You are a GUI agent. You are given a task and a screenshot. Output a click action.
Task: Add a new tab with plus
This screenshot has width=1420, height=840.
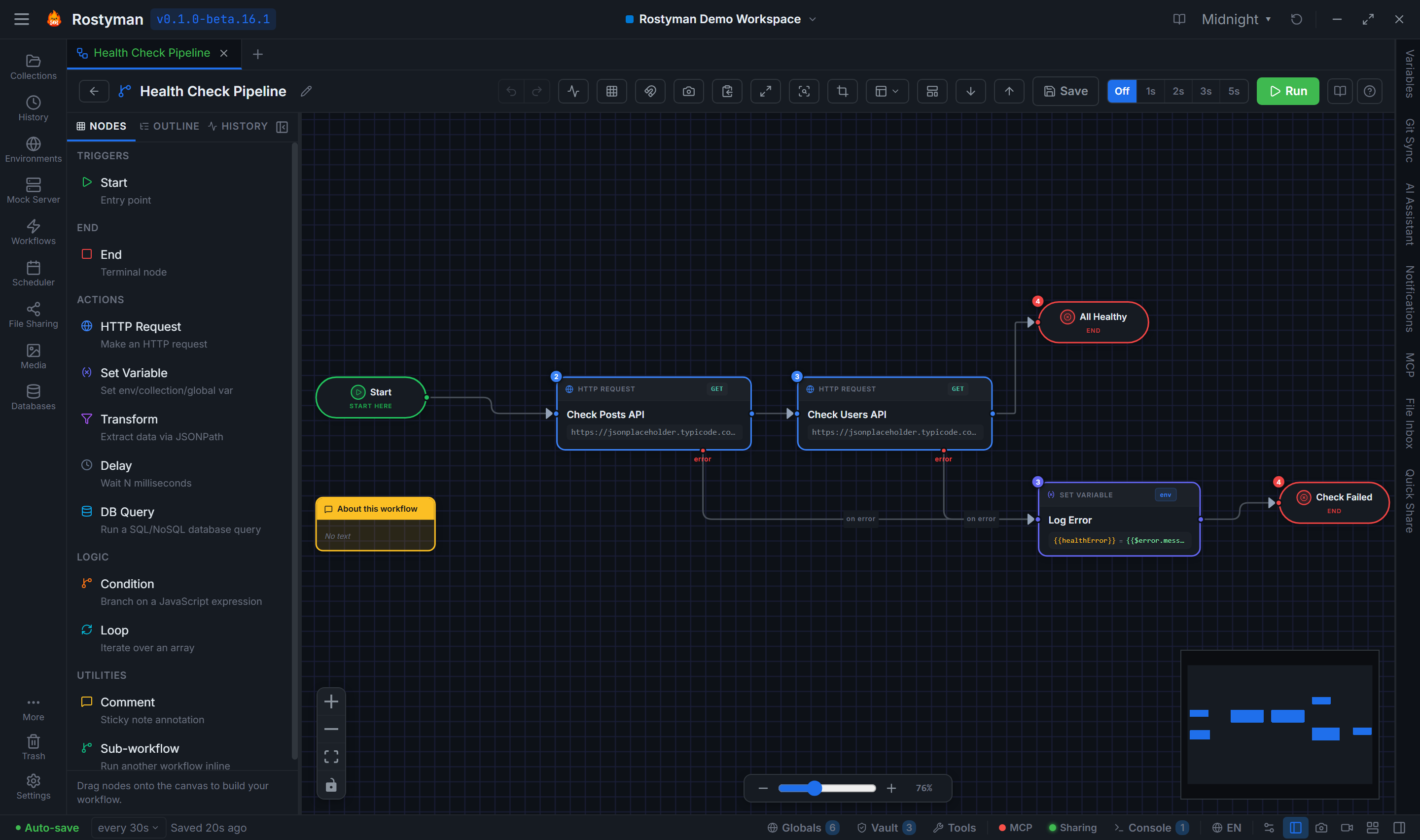click(x=257, y=54)
